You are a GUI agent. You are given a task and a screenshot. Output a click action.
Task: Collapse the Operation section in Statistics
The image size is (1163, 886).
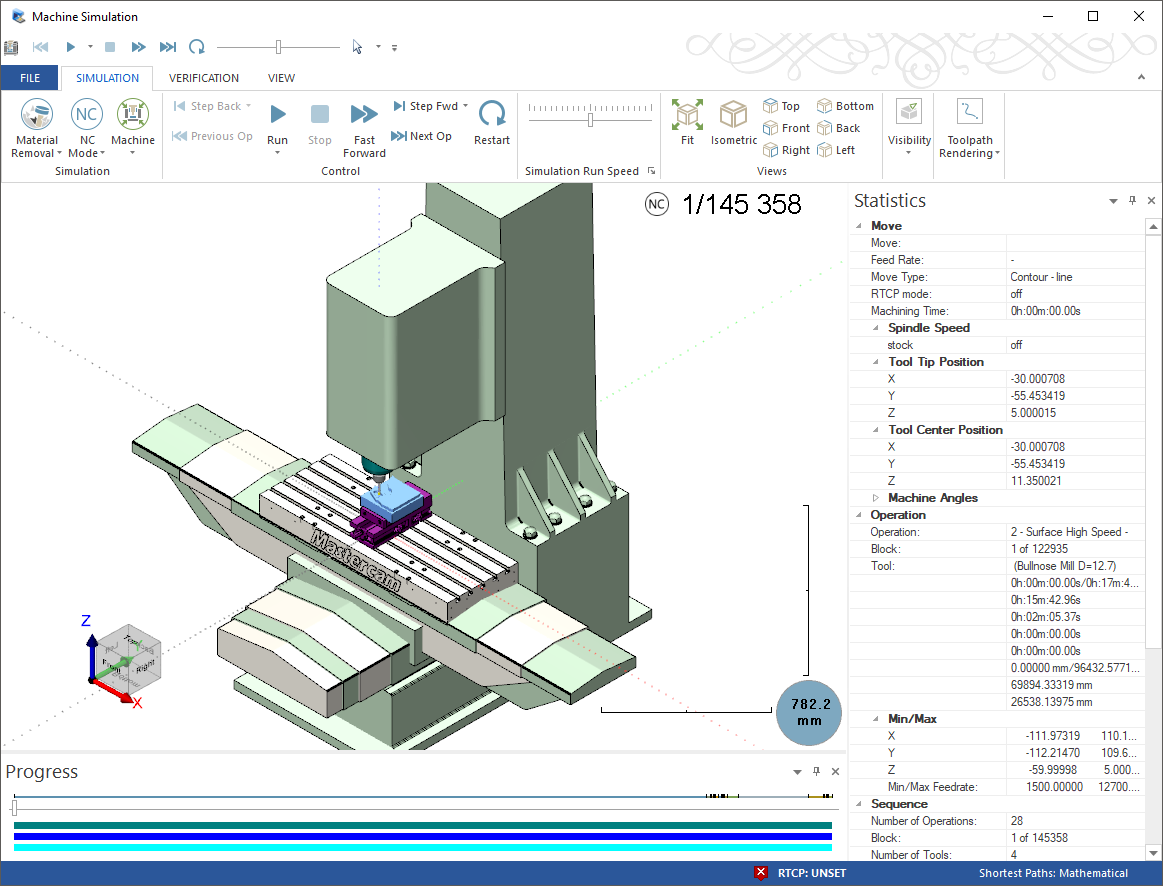859,515
